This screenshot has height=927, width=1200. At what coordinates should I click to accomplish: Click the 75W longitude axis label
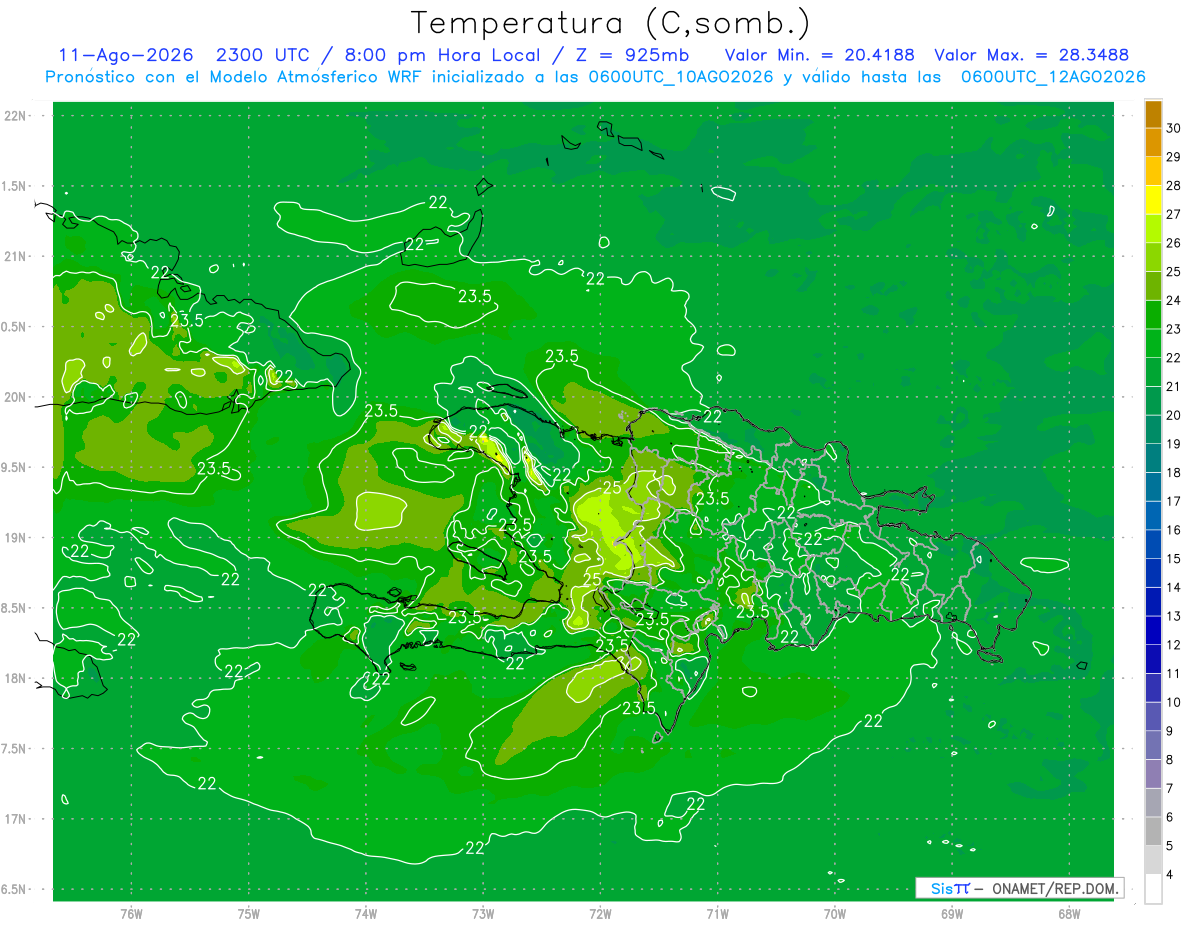pos(249,914)
